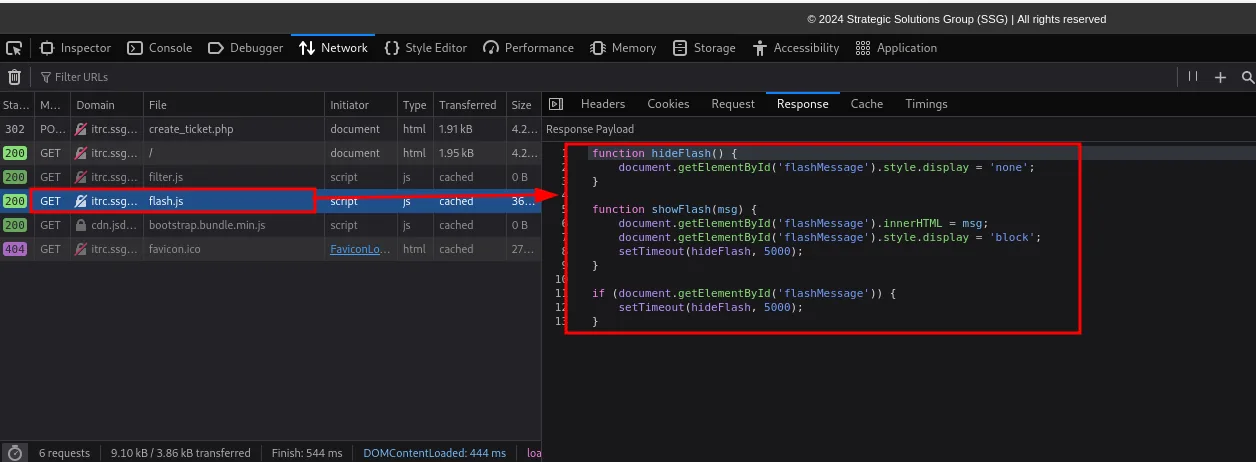
Task: Sort by Transferred column header
Action: [x=470, y=105]
